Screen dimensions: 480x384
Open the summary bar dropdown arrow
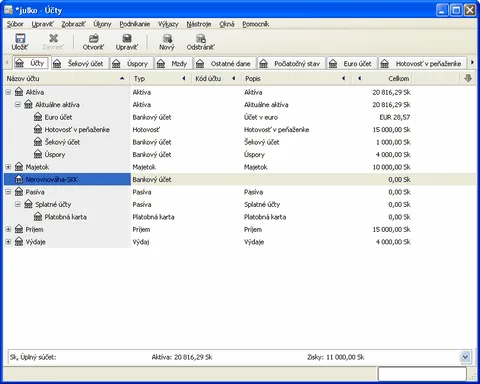[465, 357]
